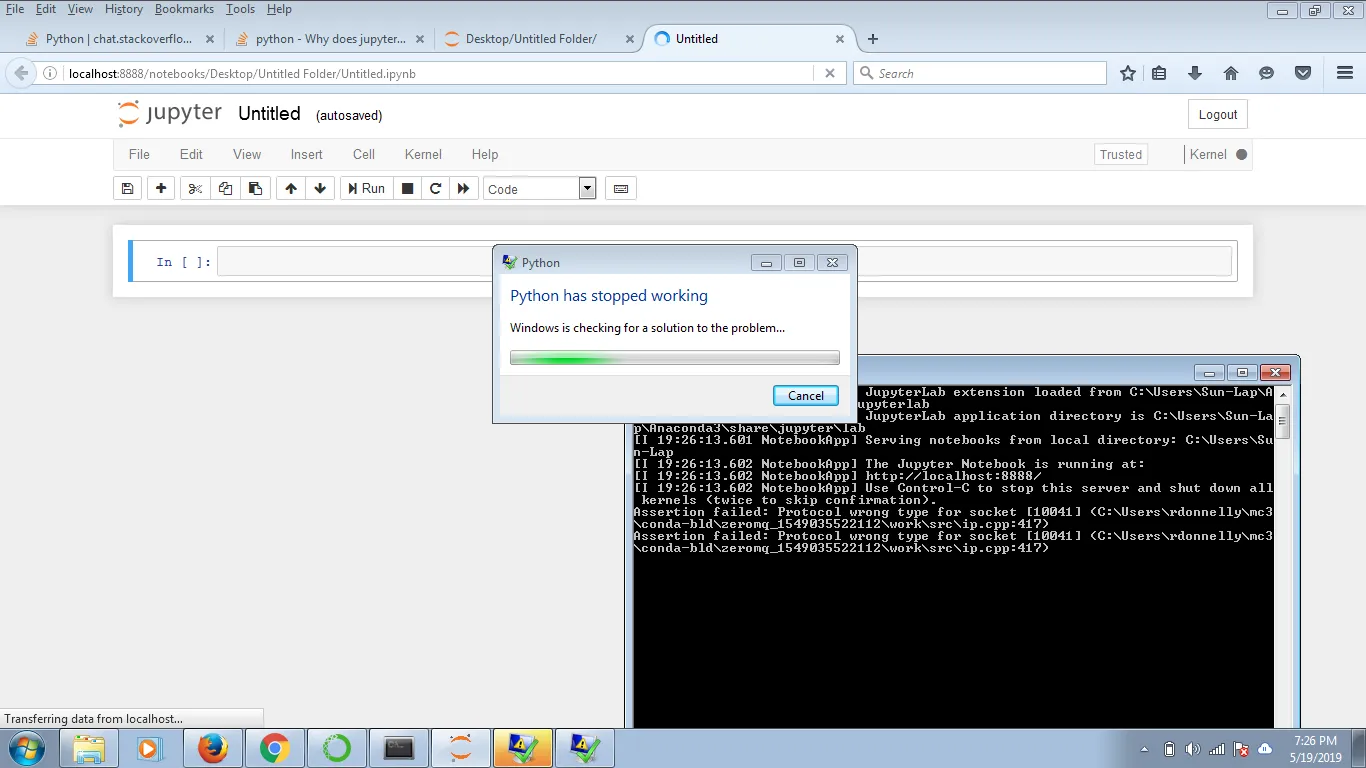
Task: Save page to Pocket icon
Action: coord(1303,73)
